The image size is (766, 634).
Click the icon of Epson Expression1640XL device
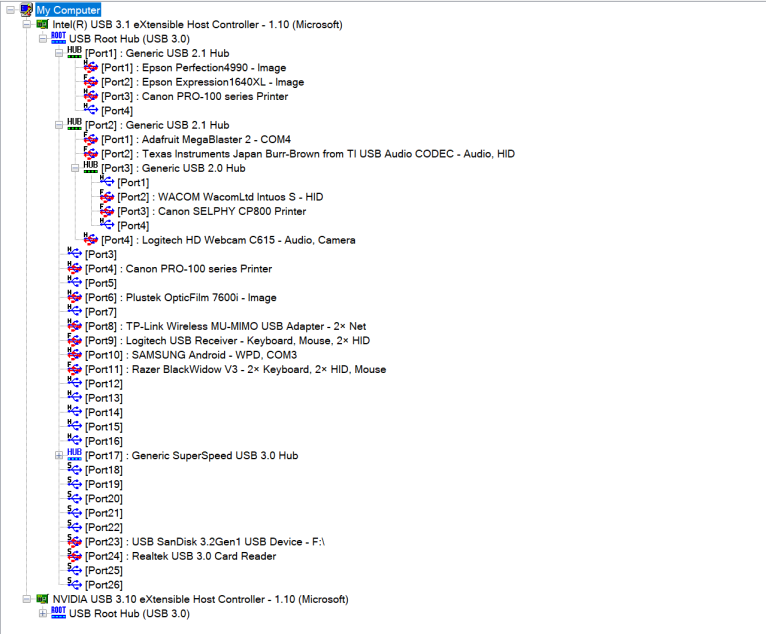(x=90, y=81)
